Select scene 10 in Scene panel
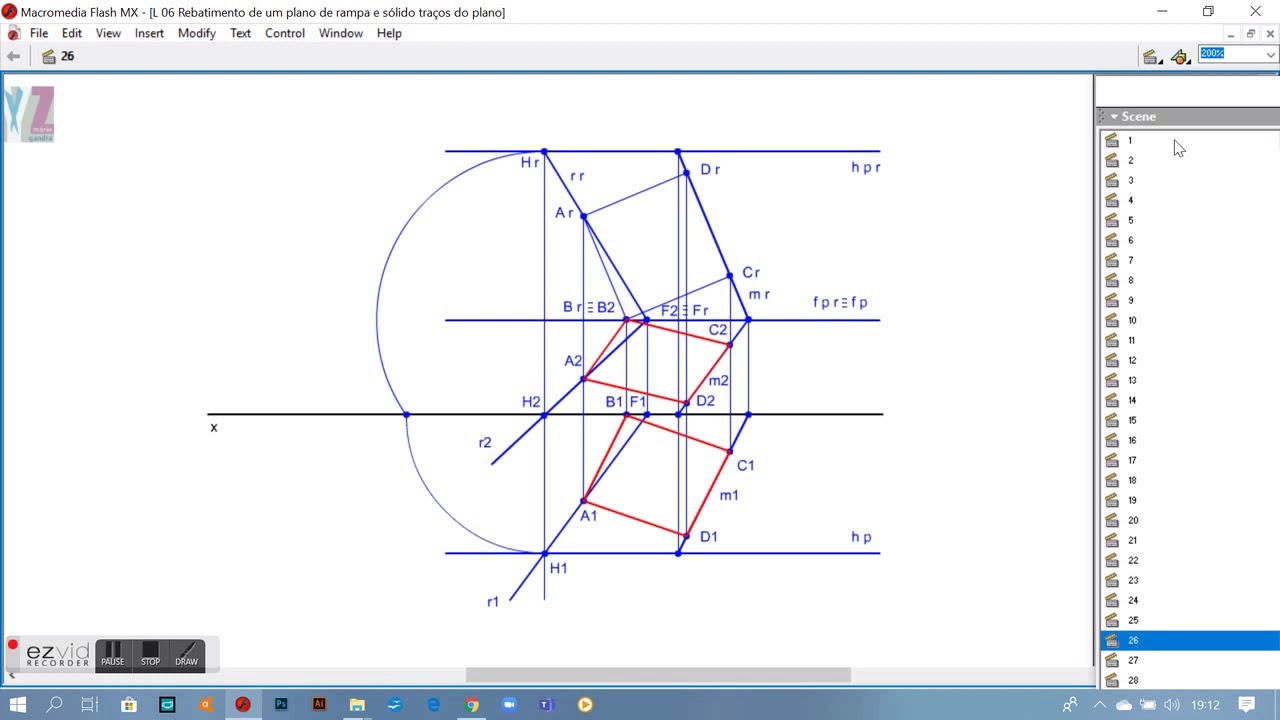The image size is (1280, 720). pyautogui.click(x=1190, y=320)
